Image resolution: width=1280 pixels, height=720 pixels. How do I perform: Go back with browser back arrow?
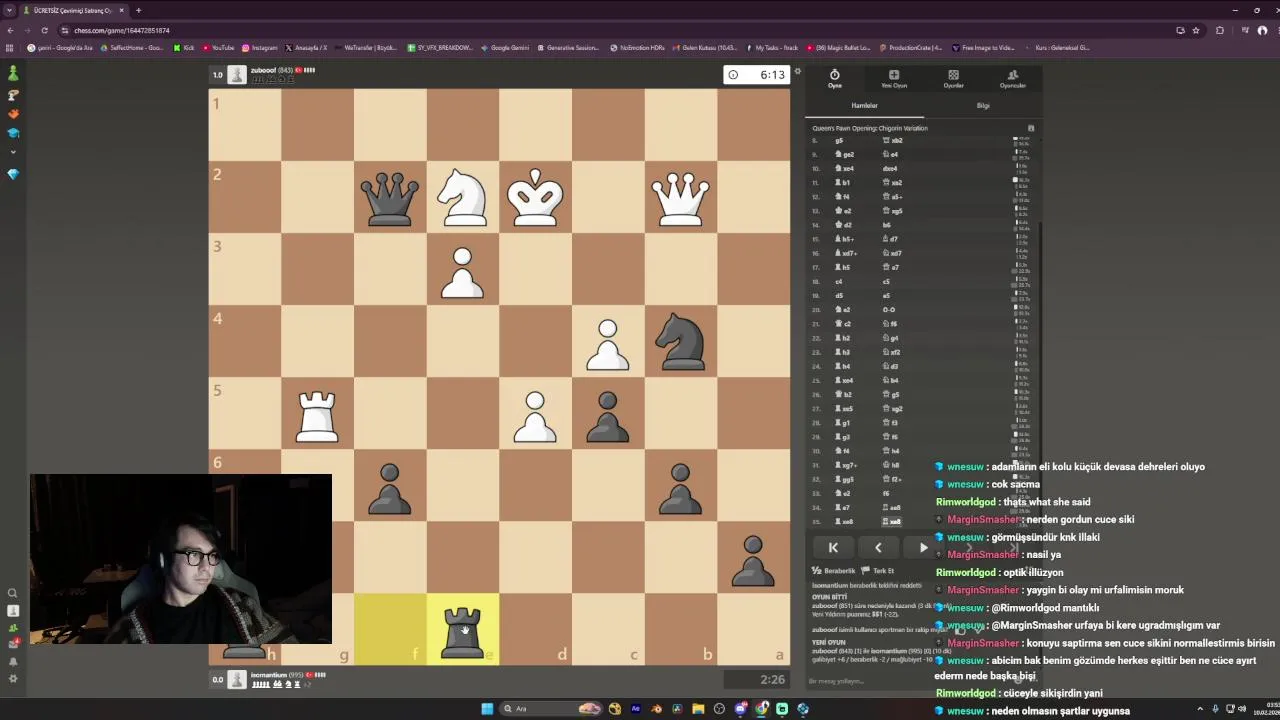pyautogui.click(x=10, y=30)
